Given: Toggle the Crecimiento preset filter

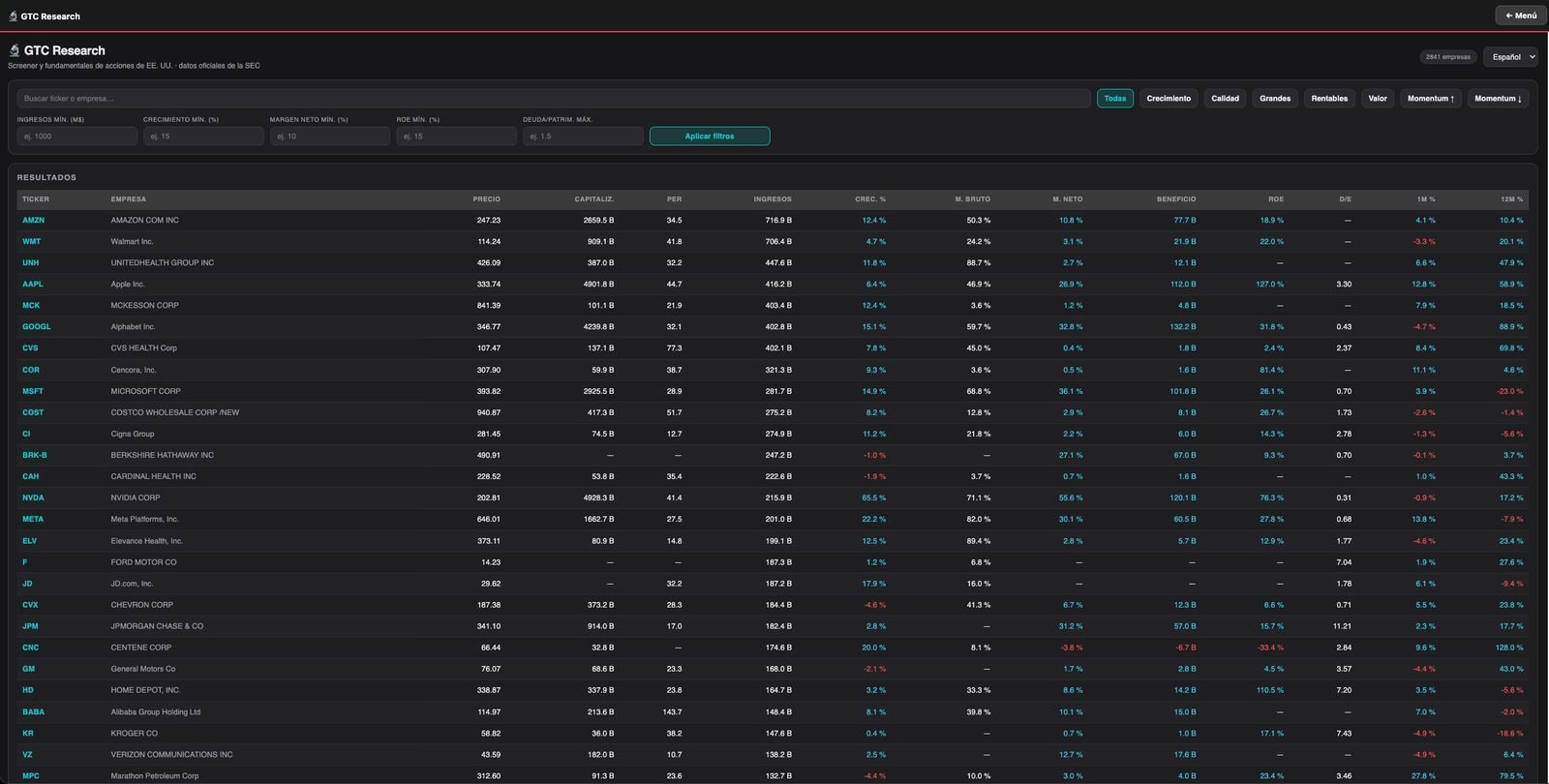Looking at the screenshot, I should [x=1169, y=99].
